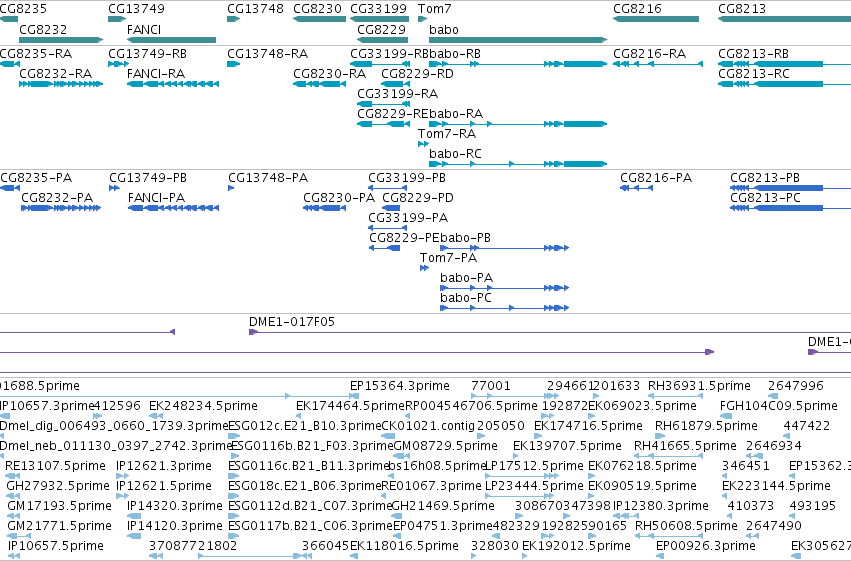Click protein CG8213-PB label
Image resolution: width=851 pixels, height=561 pixels.
[x=765, y=177]
